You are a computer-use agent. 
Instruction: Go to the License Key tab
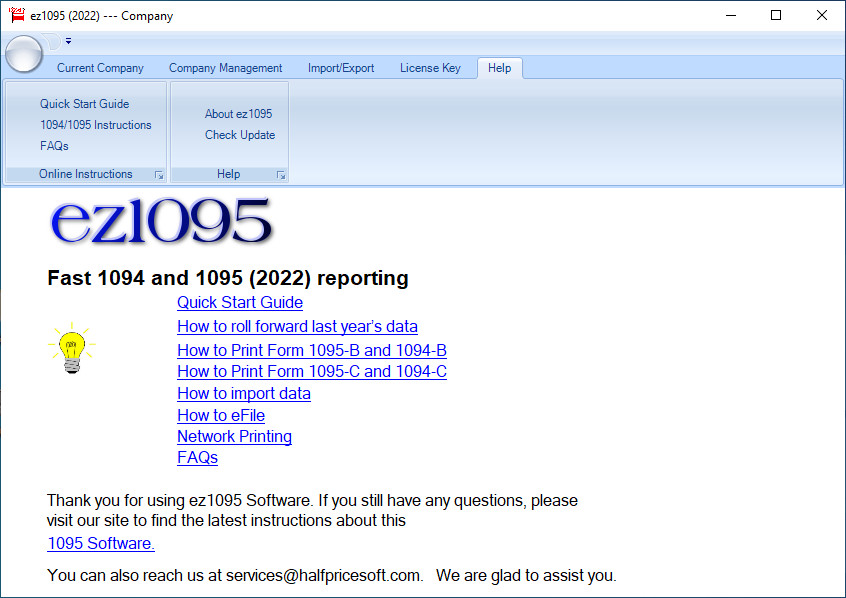430,68
